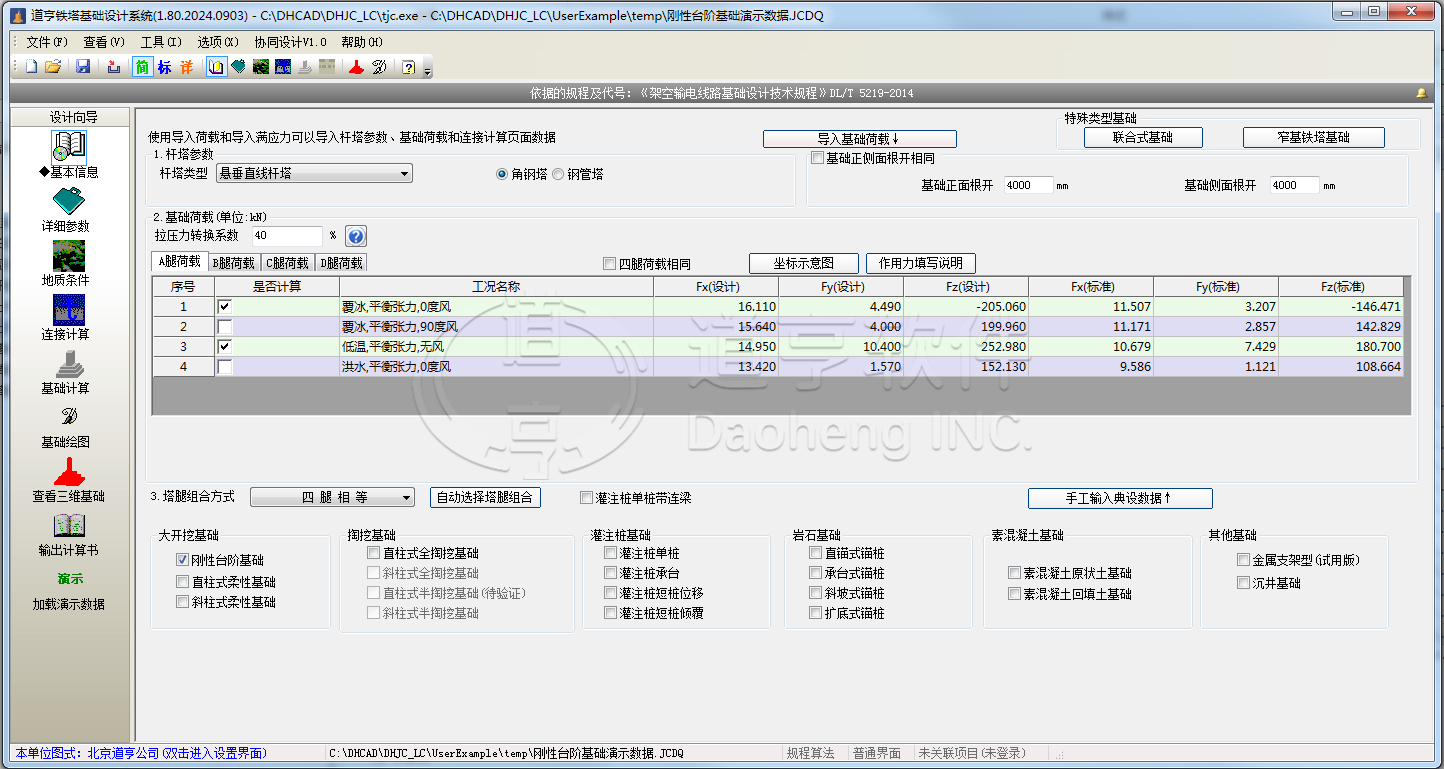This screenshot has width=1444, height=769.
Task: Click the blue help icon beside 拉压力转换系数
Action: [356, 236]
